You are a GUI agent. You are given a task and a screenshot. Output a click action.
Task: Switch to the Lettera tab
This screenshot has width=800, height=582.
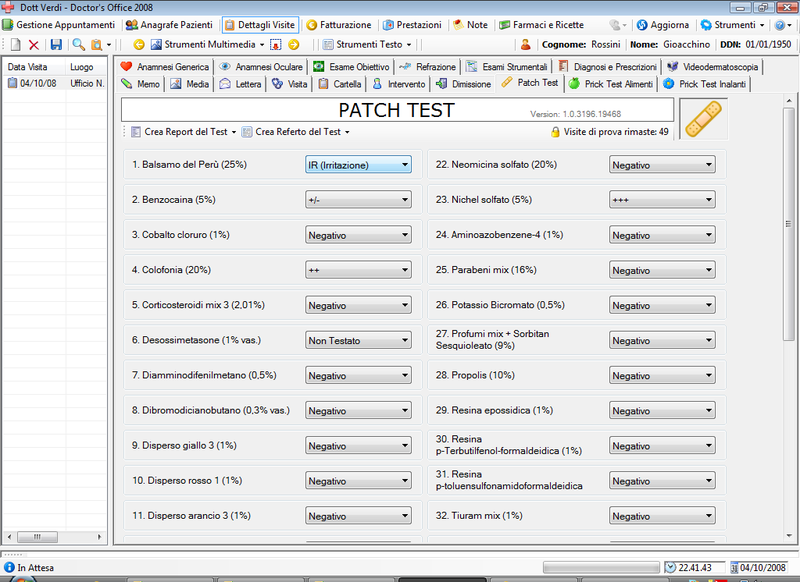click(240, 84)
